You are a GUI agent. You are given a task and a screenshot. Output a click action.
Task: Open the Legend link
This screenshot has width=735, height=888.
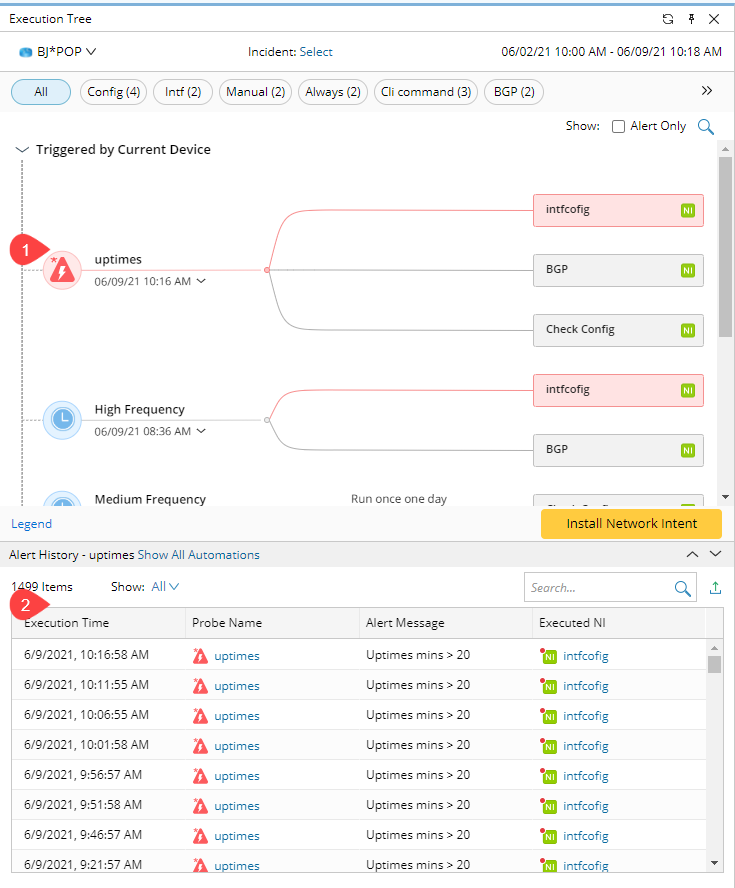pyautogui.click(x=32, y=524)
